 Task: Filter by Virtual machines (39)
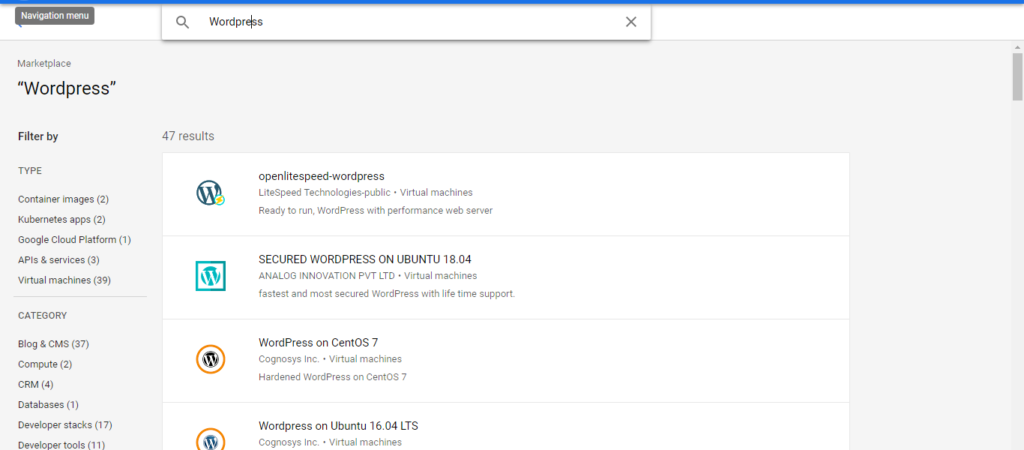65,280
